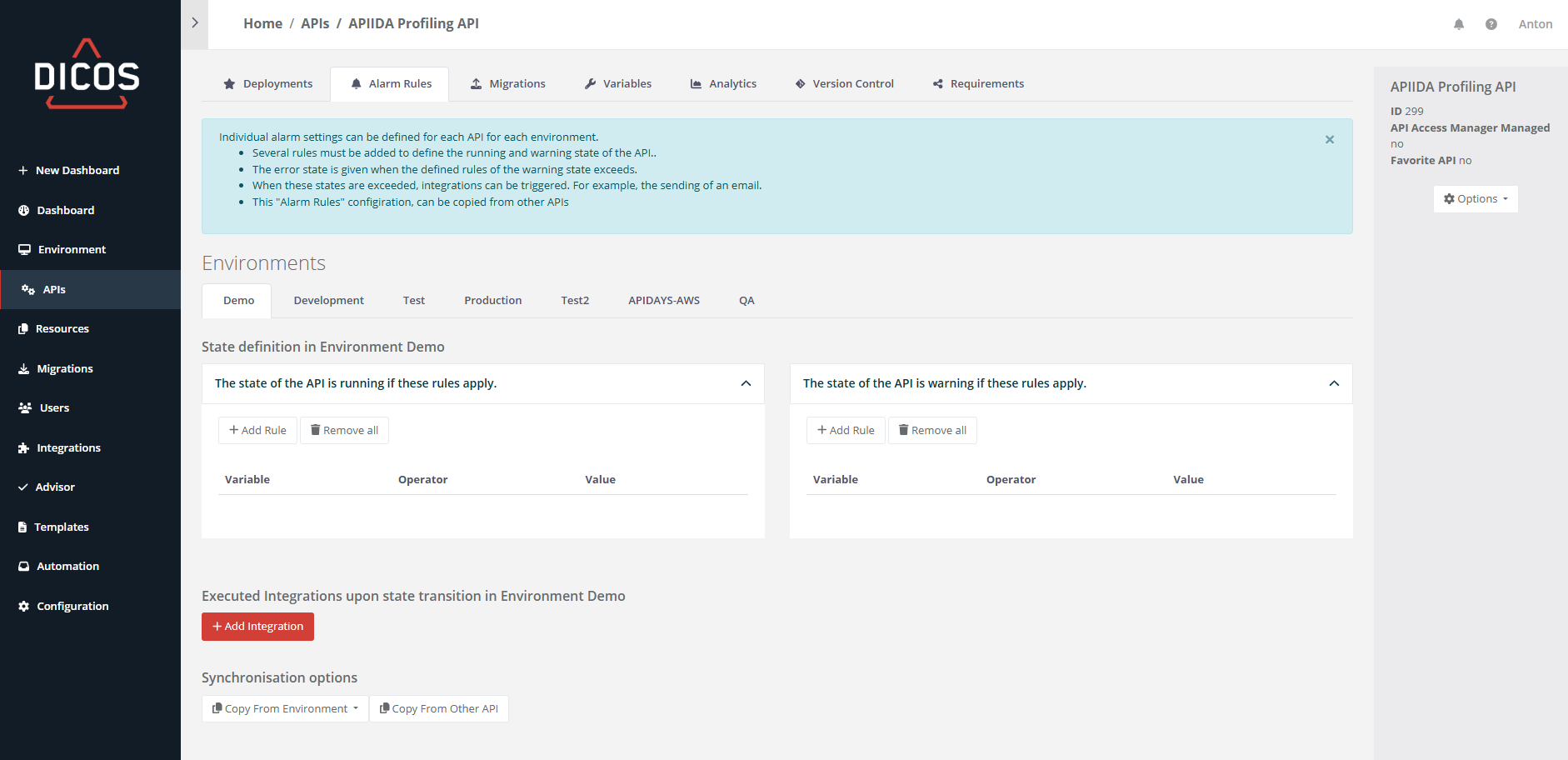Open the Options dropdown
Screen dimensions: 1568x760
click(1476, 199)
